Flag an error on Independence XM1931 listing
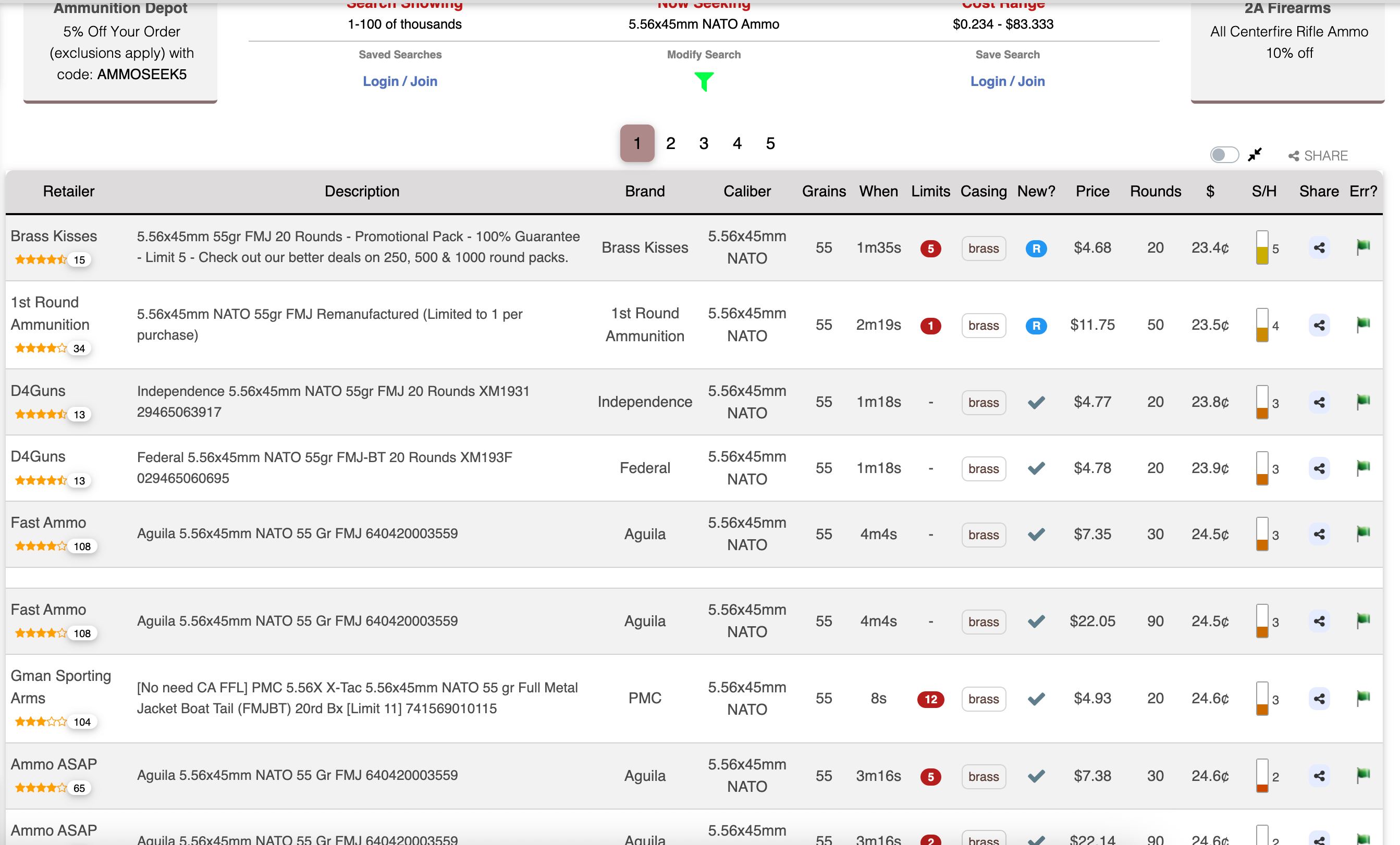Viewport: 1400px width, 845px height. pyautogui.click(x=1362, y=402)
